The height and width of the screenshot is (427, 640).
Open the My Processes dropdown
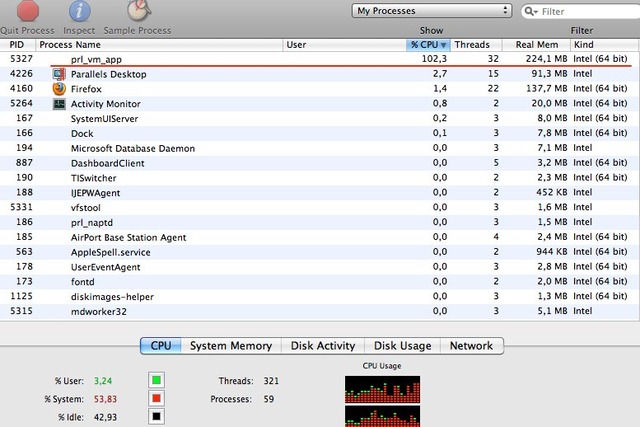[x=432, y=11]
